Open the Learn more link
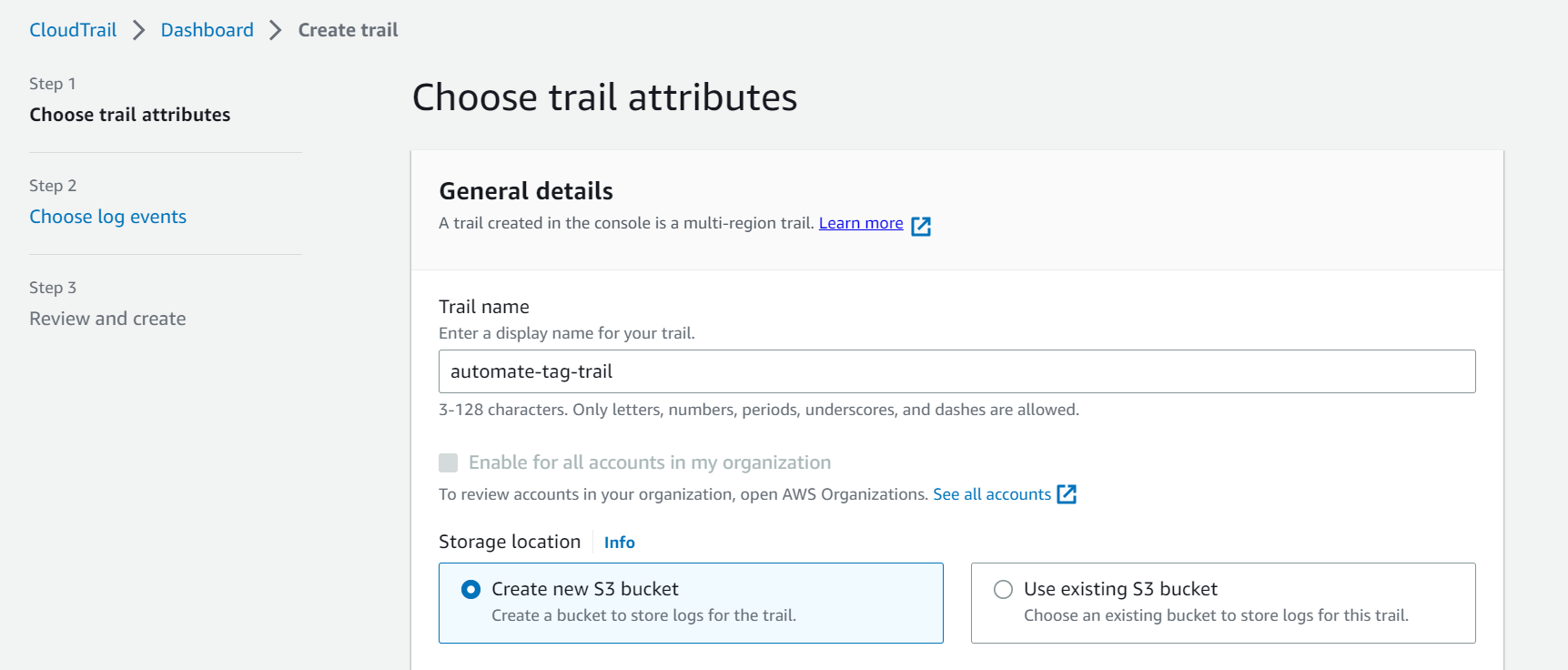 (x=860, y=224)
